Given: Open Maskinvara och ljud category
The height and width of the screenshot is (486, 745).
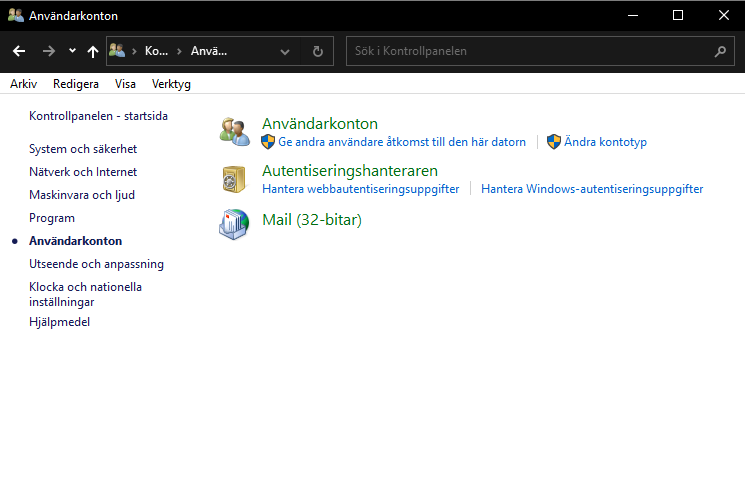Looking at the screenshot, I should [x=82, y=195].
